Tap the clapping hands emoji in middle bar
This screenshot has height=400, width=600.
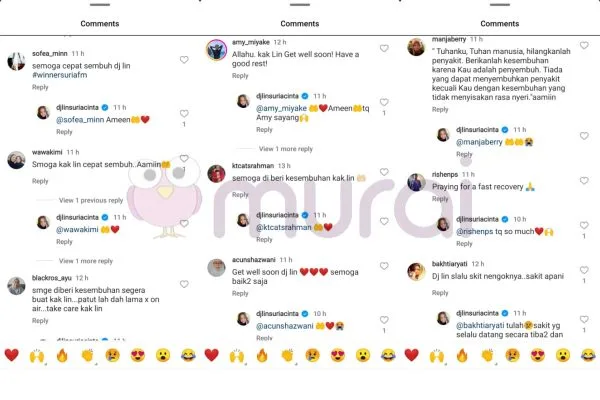click(x=287, y=356)
